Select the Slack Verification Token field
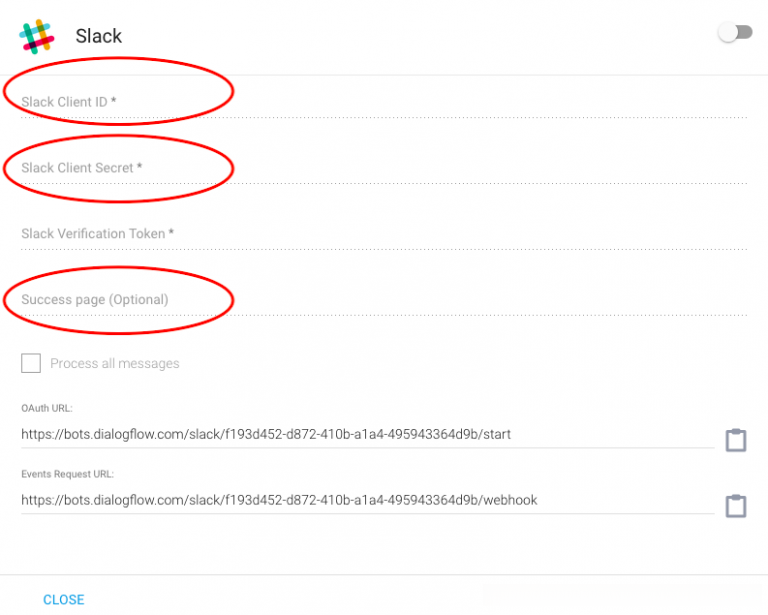This screenshot has height=615, width=768. [380, 234]
